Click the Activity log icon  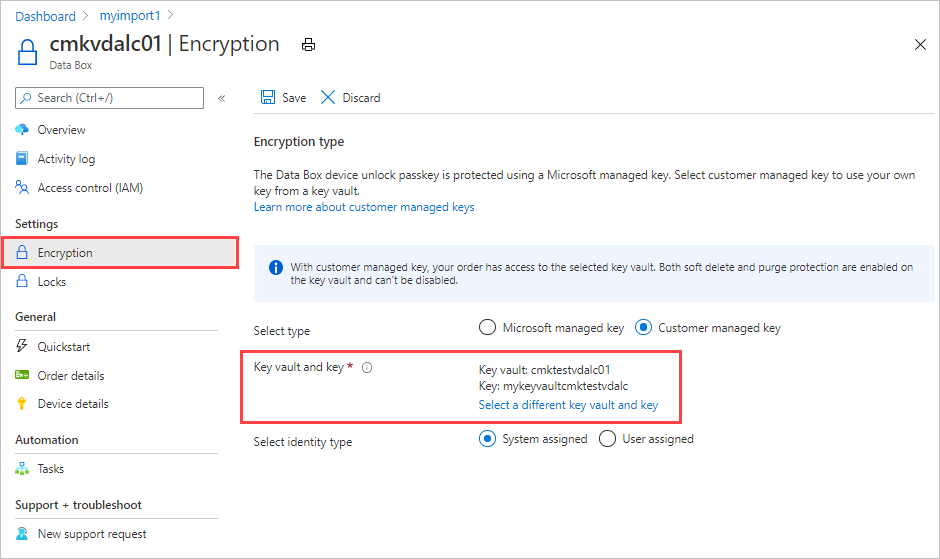coord(22,159)
